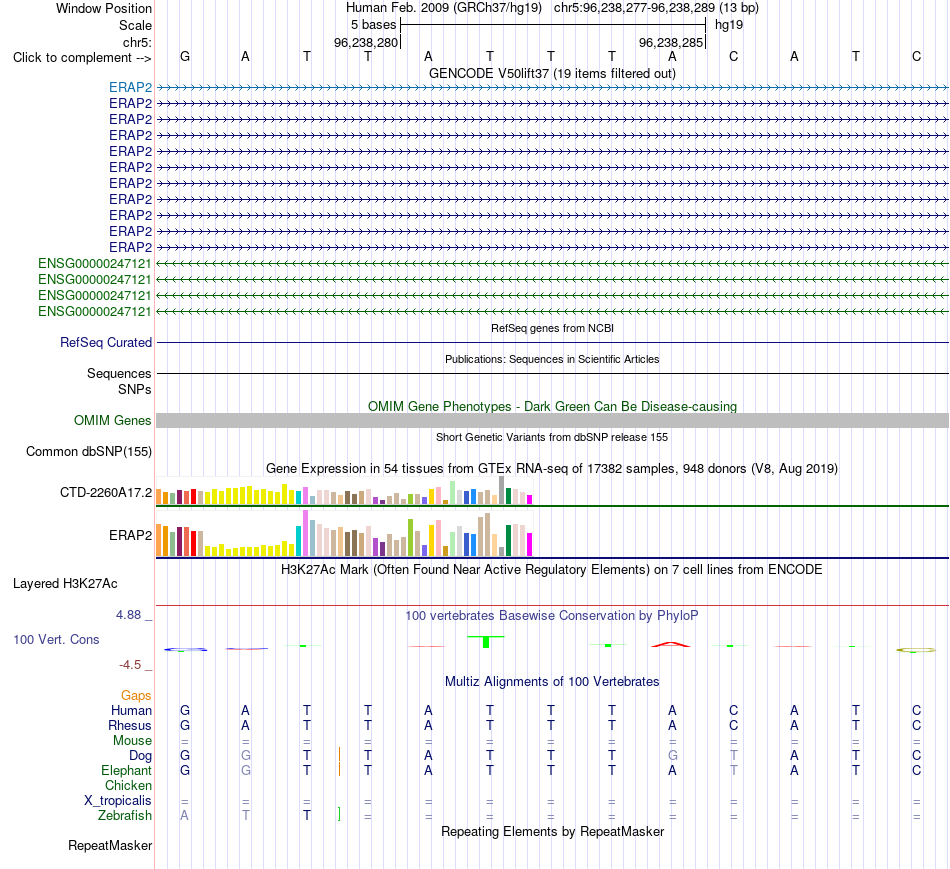Click the orange insertion mark in Elephant row
This screenshot has height=869, width=950.
[x=339, y=769]
